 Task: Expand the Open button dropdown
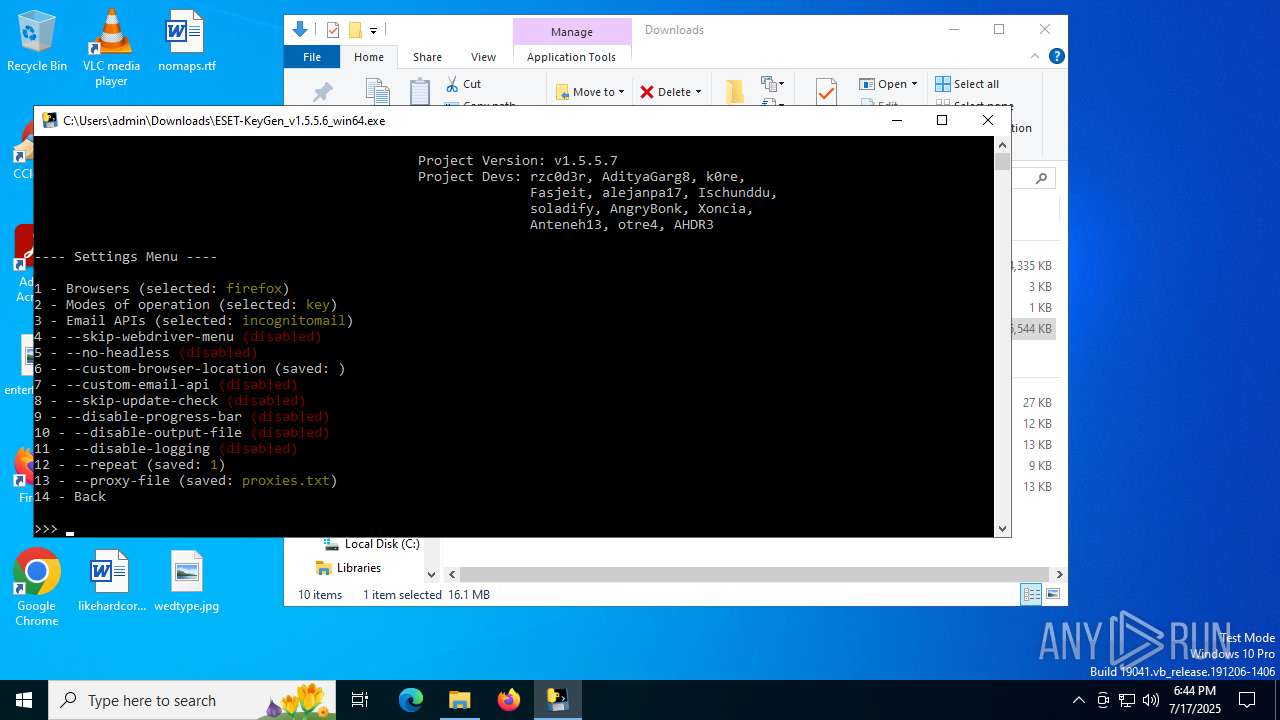(914, 84)
